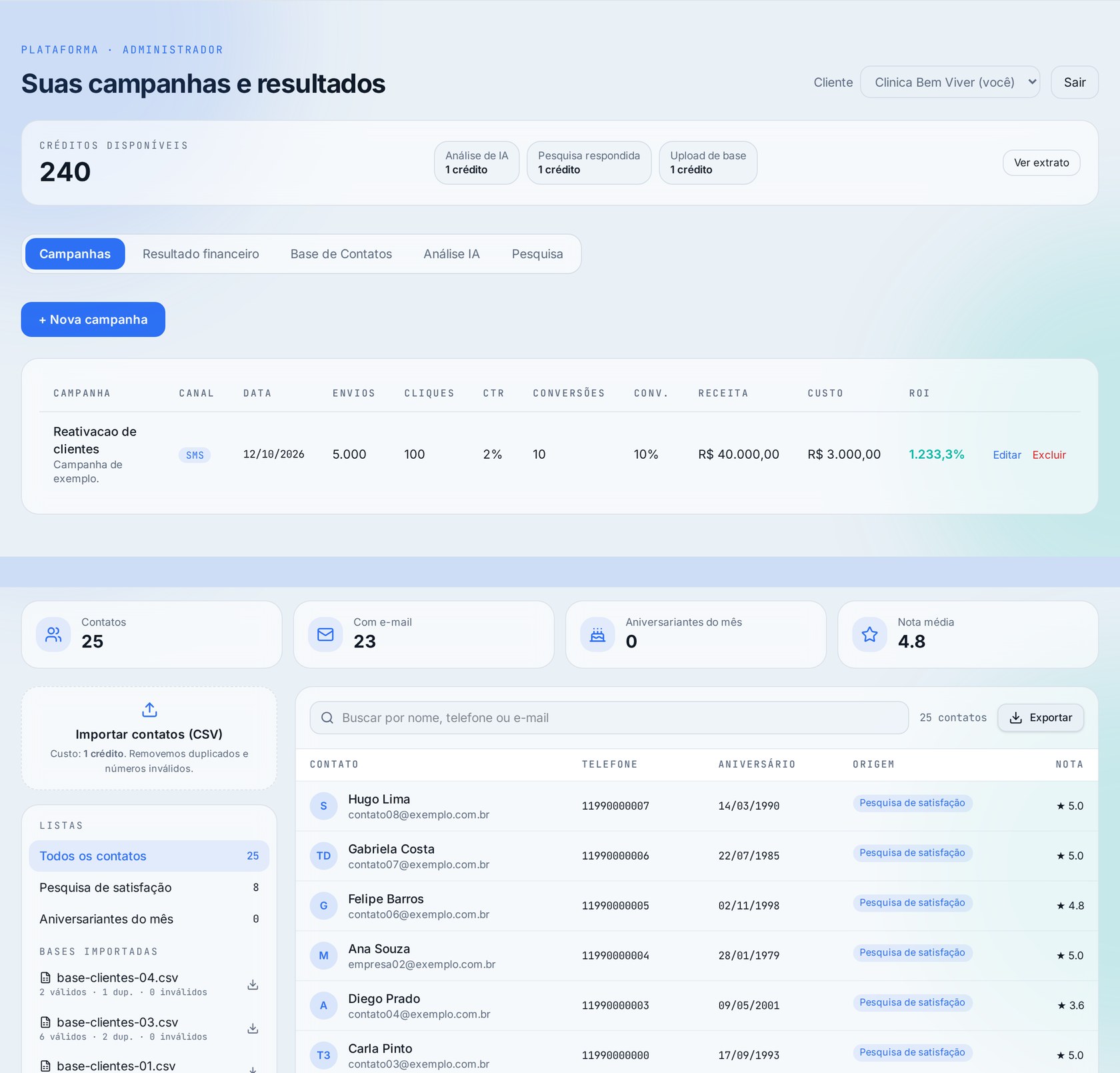
Task: Click the birthday cake icon
Action: click(x=597, y=634)
